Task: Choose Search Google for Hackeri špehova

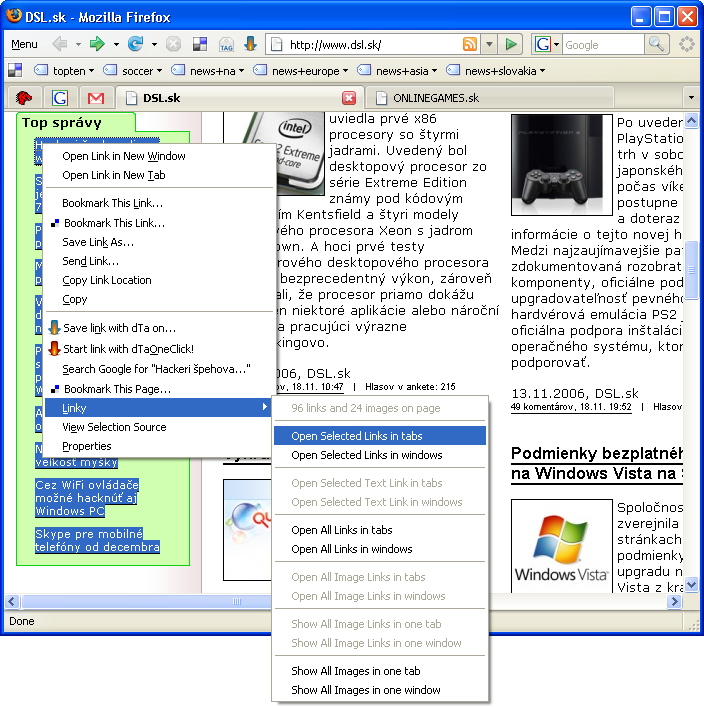Action: pyautogui.click(x=159, y=369)
